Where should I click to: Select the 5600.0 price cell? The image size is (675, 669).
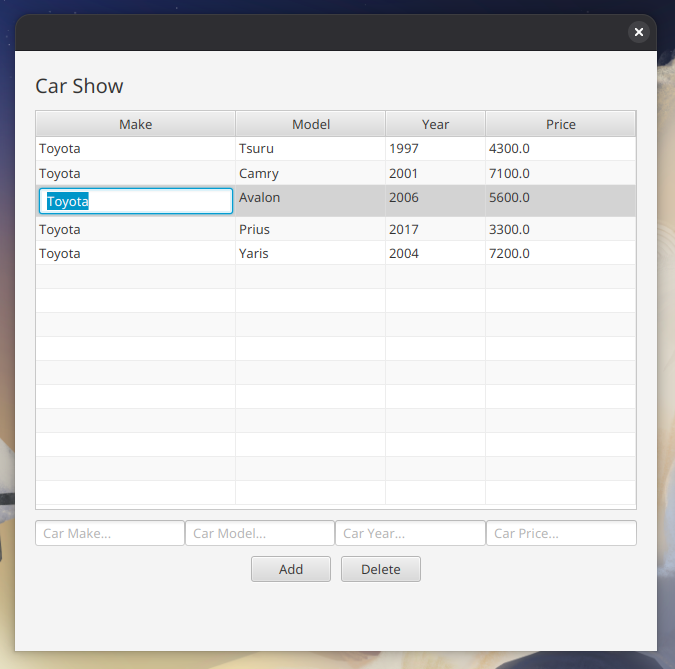(x=560, y=201)
